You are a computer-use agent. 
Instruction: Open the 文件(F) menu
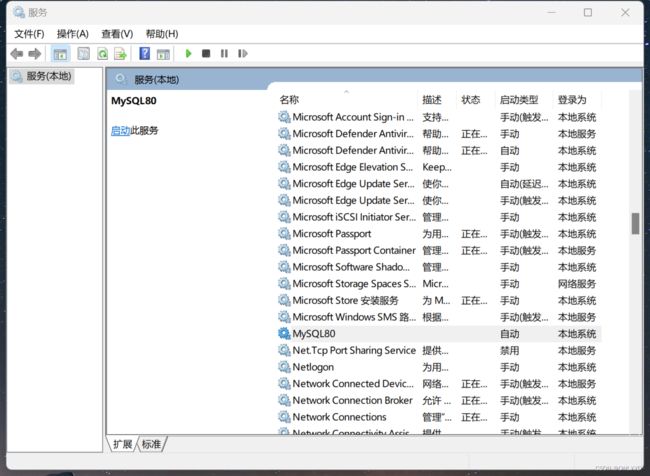click(29, 34)
